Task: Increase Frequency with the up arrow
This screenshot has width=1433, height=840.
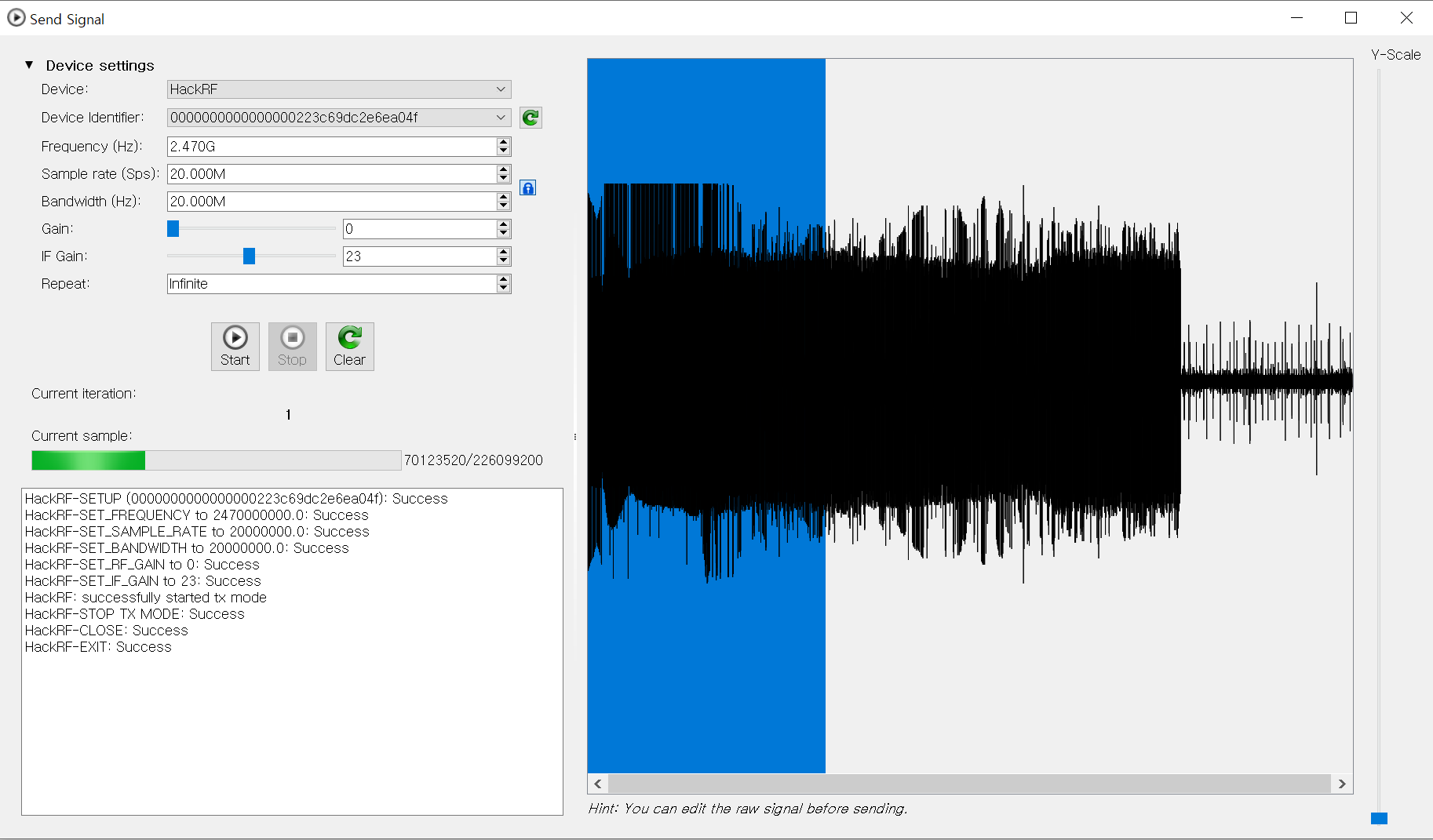Action: 504,142
